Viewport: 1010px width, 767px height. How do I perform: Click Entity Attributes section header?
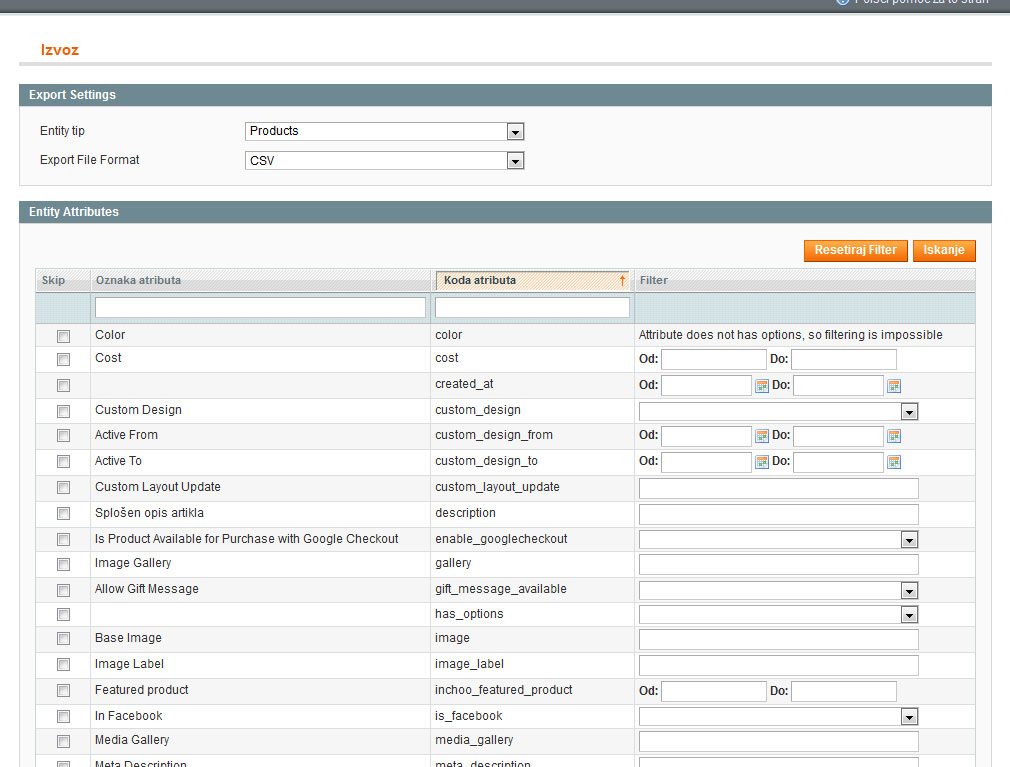click(505, 212)
